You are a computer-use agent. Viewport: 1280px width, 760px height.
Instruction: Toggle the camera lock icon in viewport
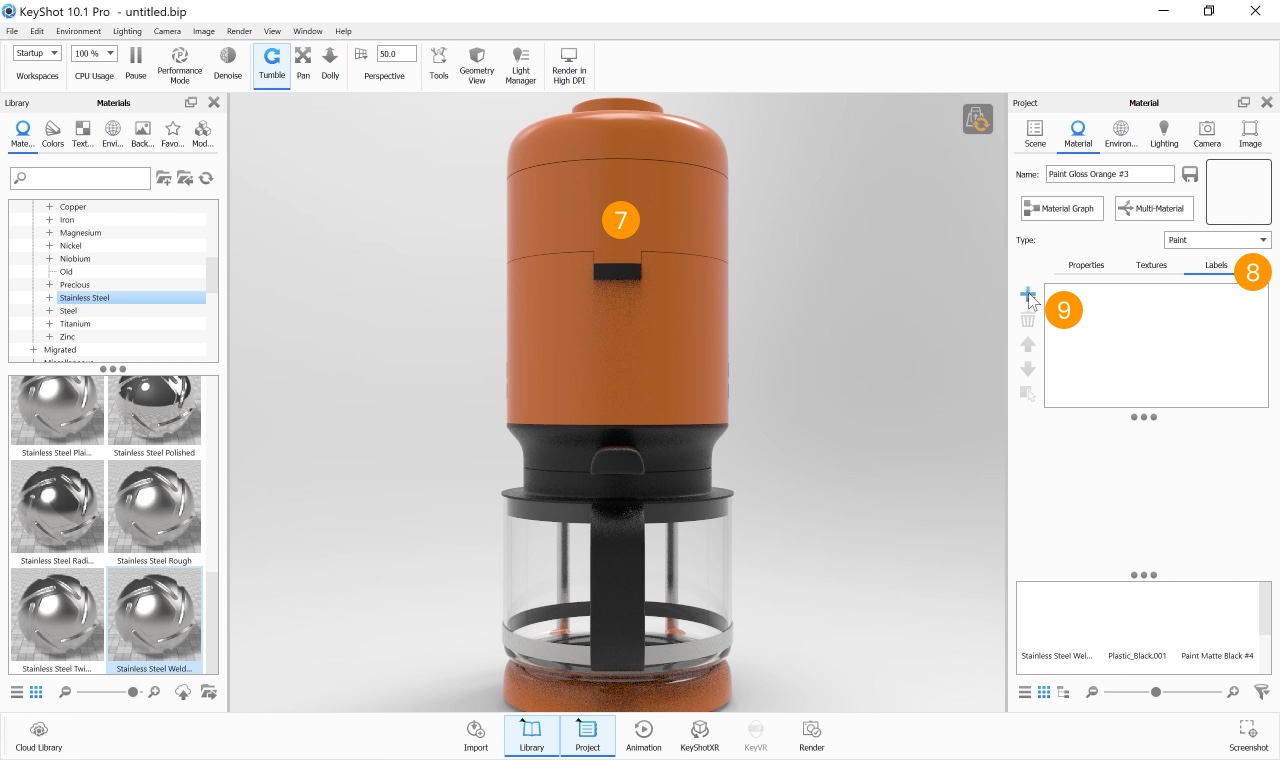977,118
